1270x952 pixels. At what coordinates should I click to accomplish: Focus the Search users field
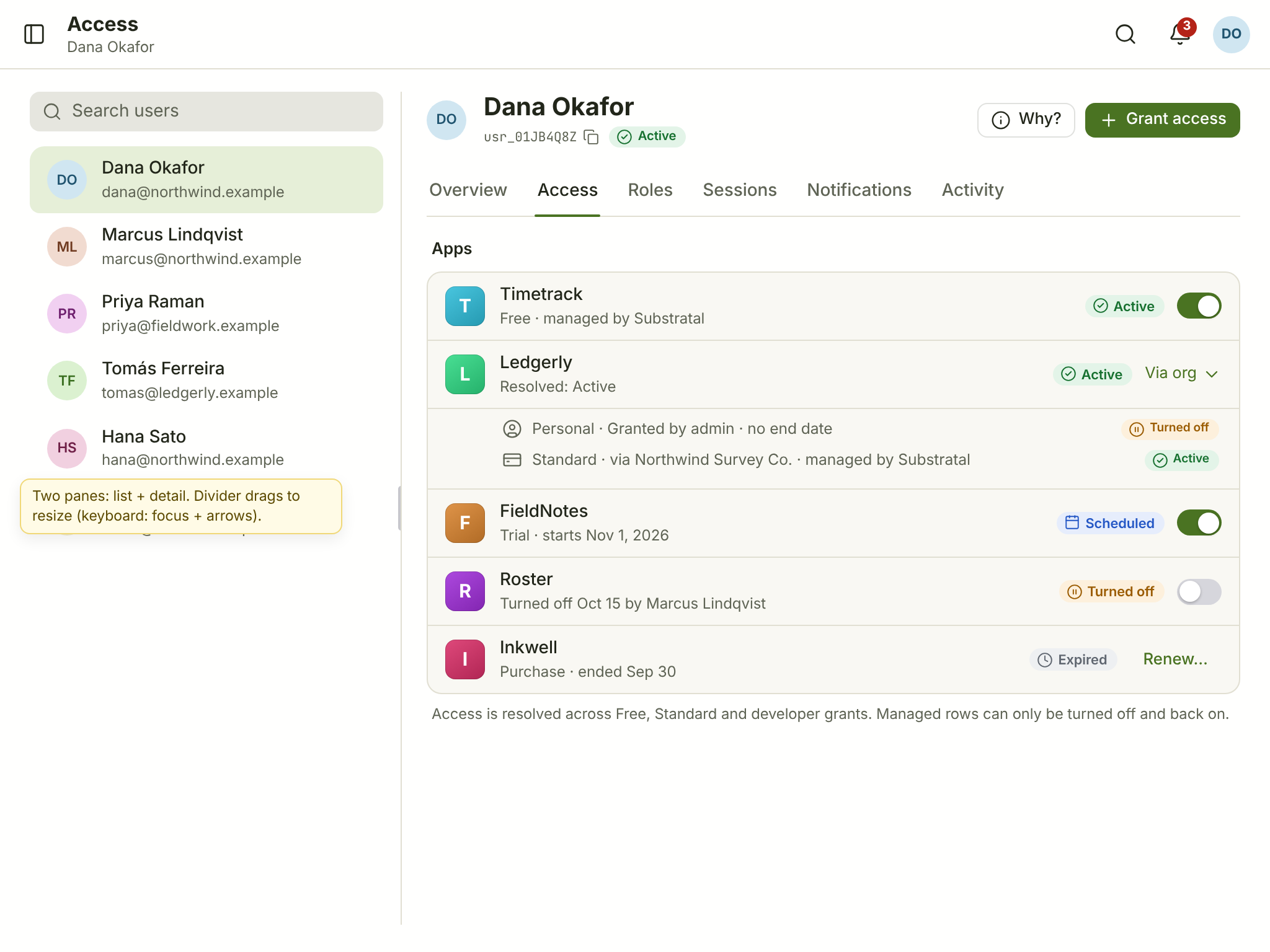(x=206, y=112)
